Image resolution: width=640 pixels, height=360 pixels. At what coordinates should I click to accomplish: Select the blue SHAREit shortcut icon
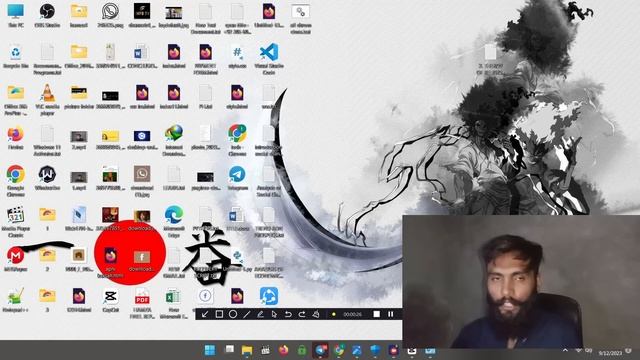(x=269, y=296)
